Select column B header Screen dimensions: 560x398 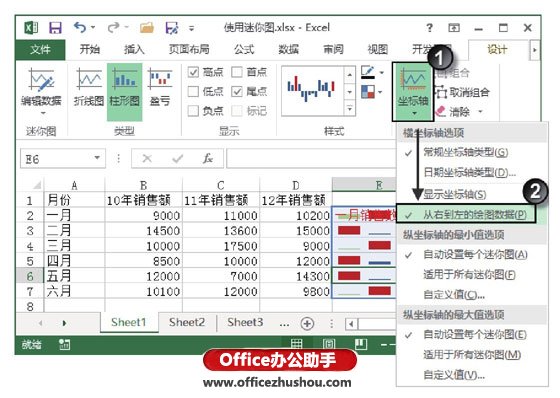144,185
